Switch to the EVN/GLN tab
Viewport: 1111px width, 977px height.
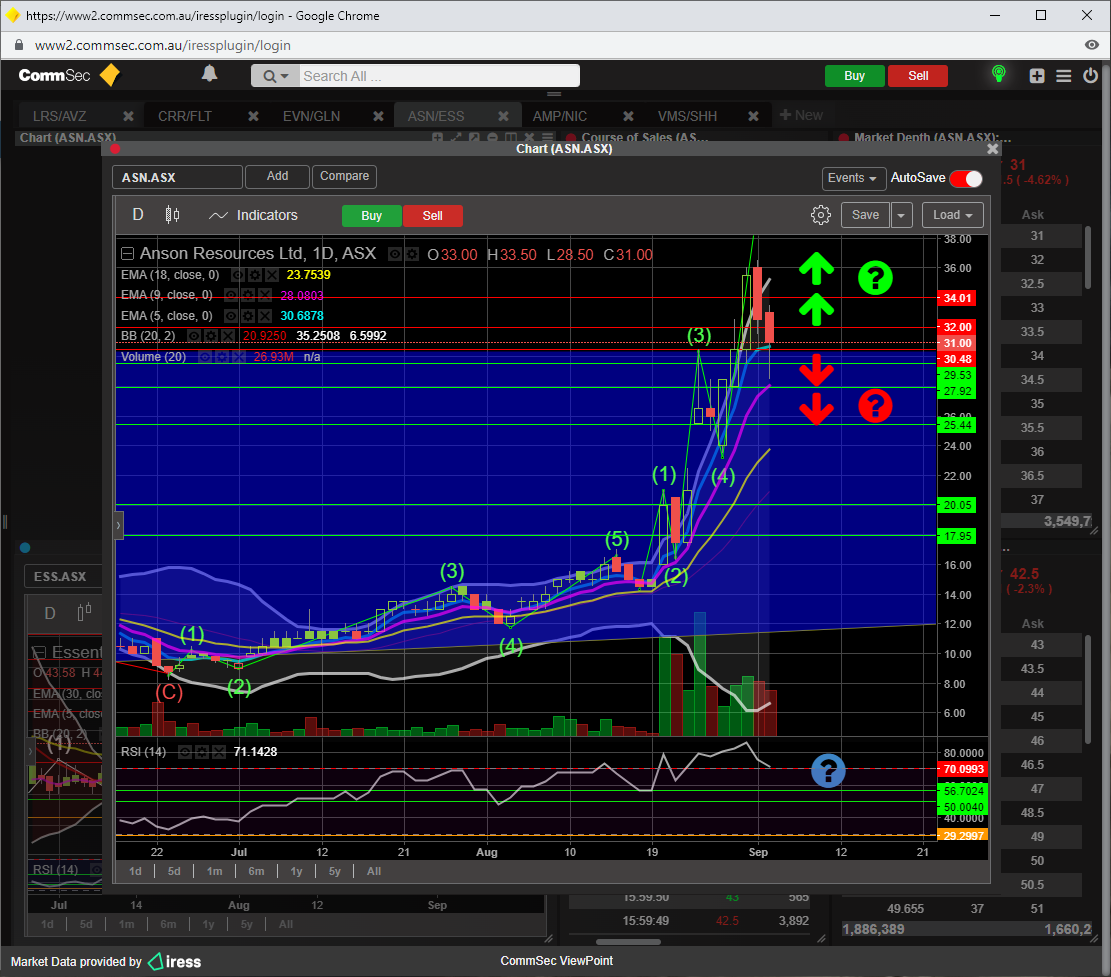(x=311, y=116)
